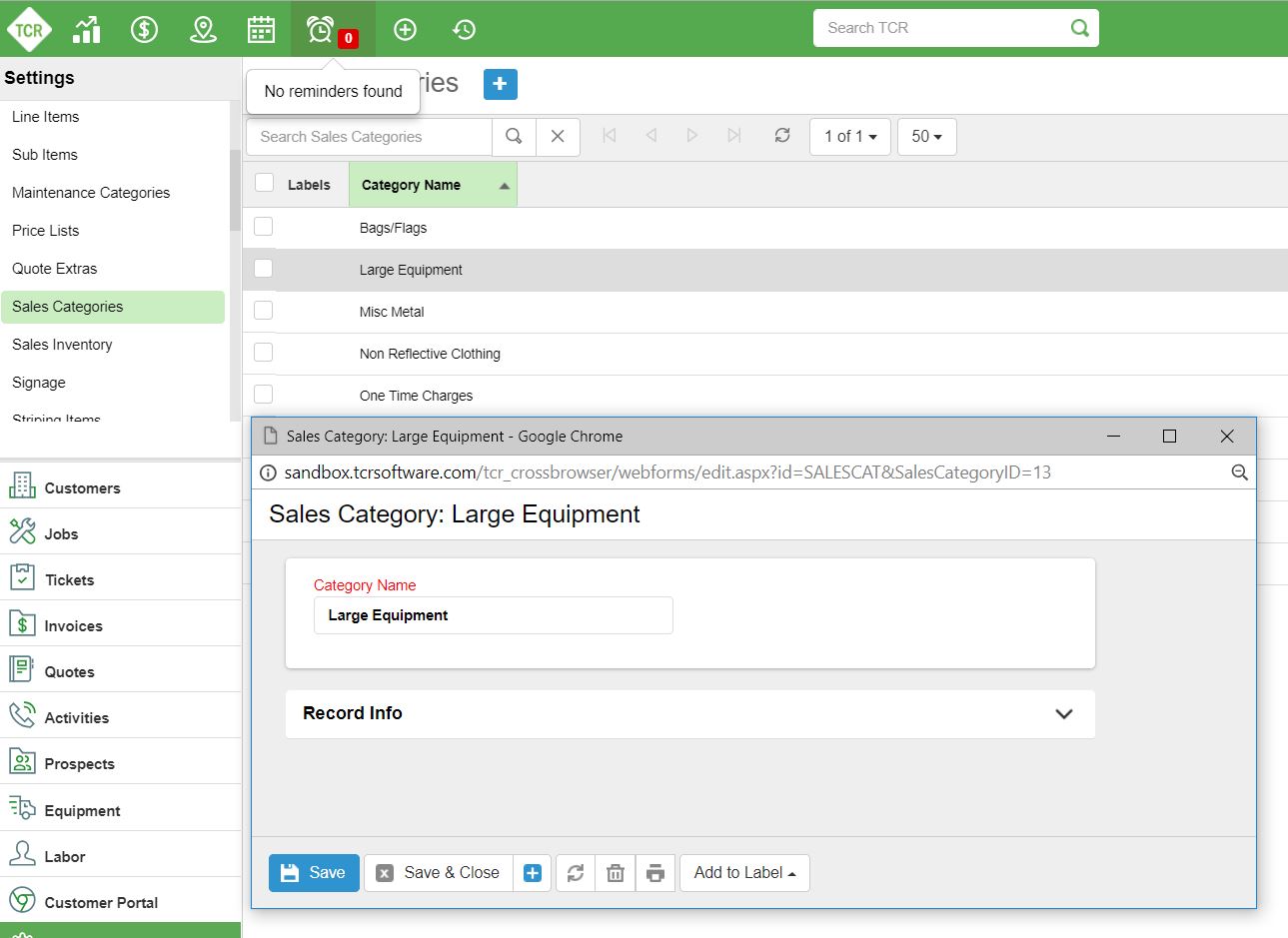Clear the Sales Categories search with X
Viewport: 1288px width, 938px height.
(x=558, y=137)
